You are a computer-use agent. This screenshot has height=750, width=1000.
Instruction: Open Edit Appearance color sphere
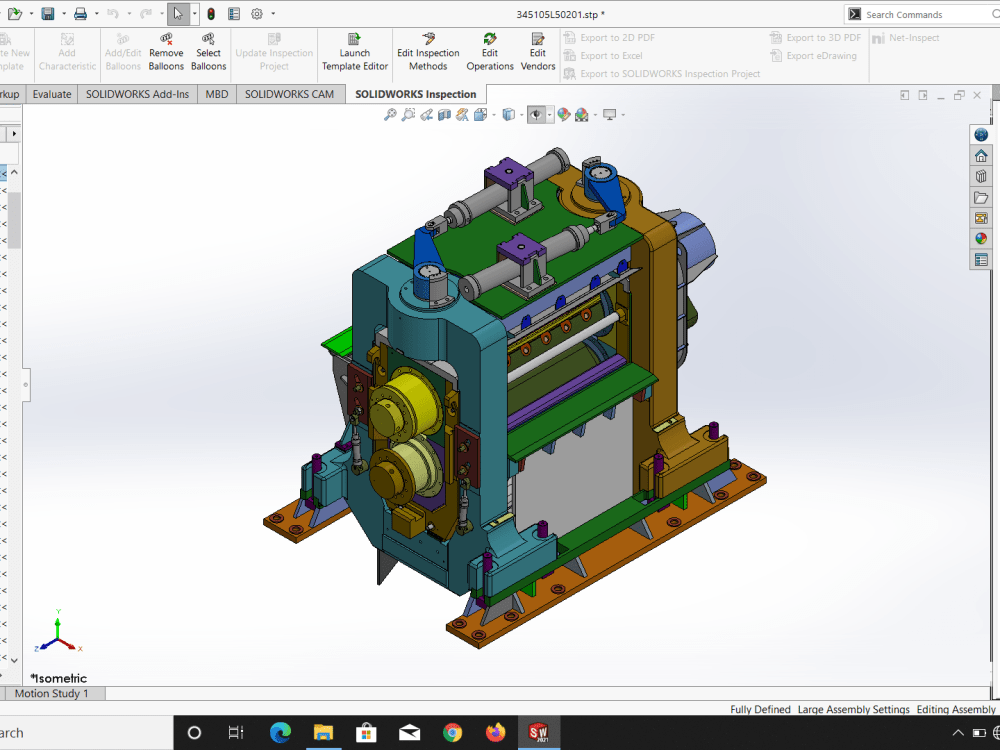[x=562, y=114]
